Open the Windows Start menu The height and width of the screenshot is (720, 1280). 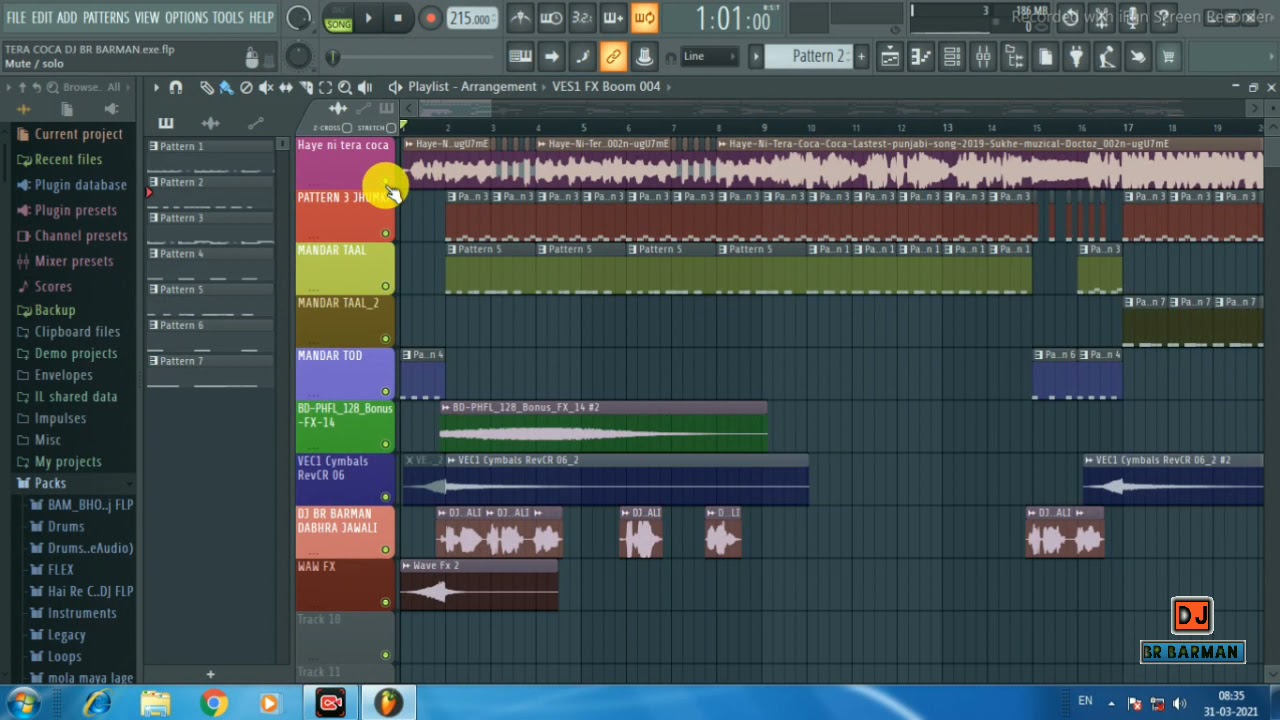(23, 703)
